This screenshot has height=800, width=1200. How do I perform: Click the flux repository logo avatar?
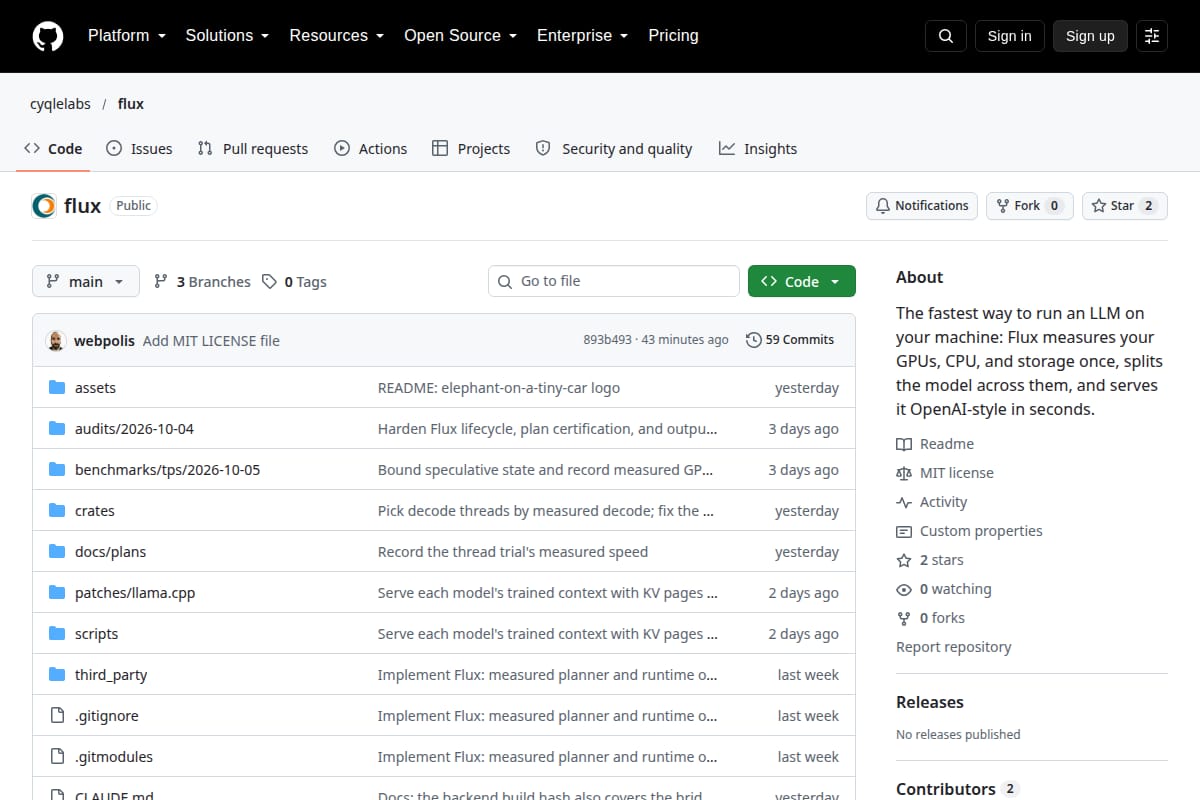coord(44,206)
